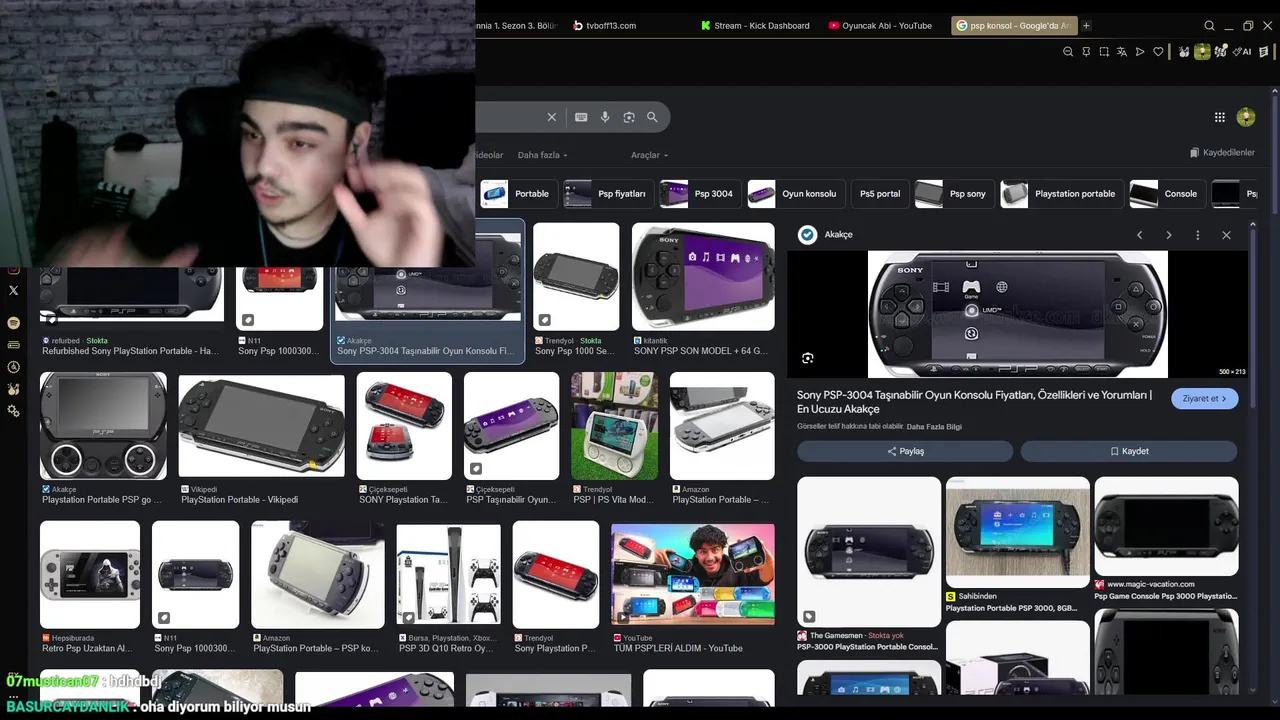Select the Oyun konsolu suggestion chip
Viewport: 1280px width, 720px height.
(x=794, y=194)
